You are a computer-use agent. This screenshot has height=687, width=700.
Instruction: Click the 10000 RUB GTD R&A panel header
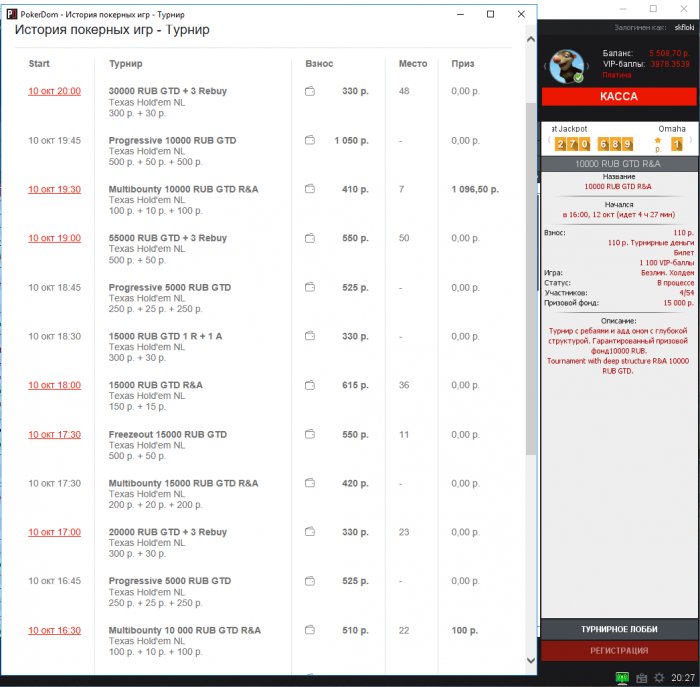[619, 164]
